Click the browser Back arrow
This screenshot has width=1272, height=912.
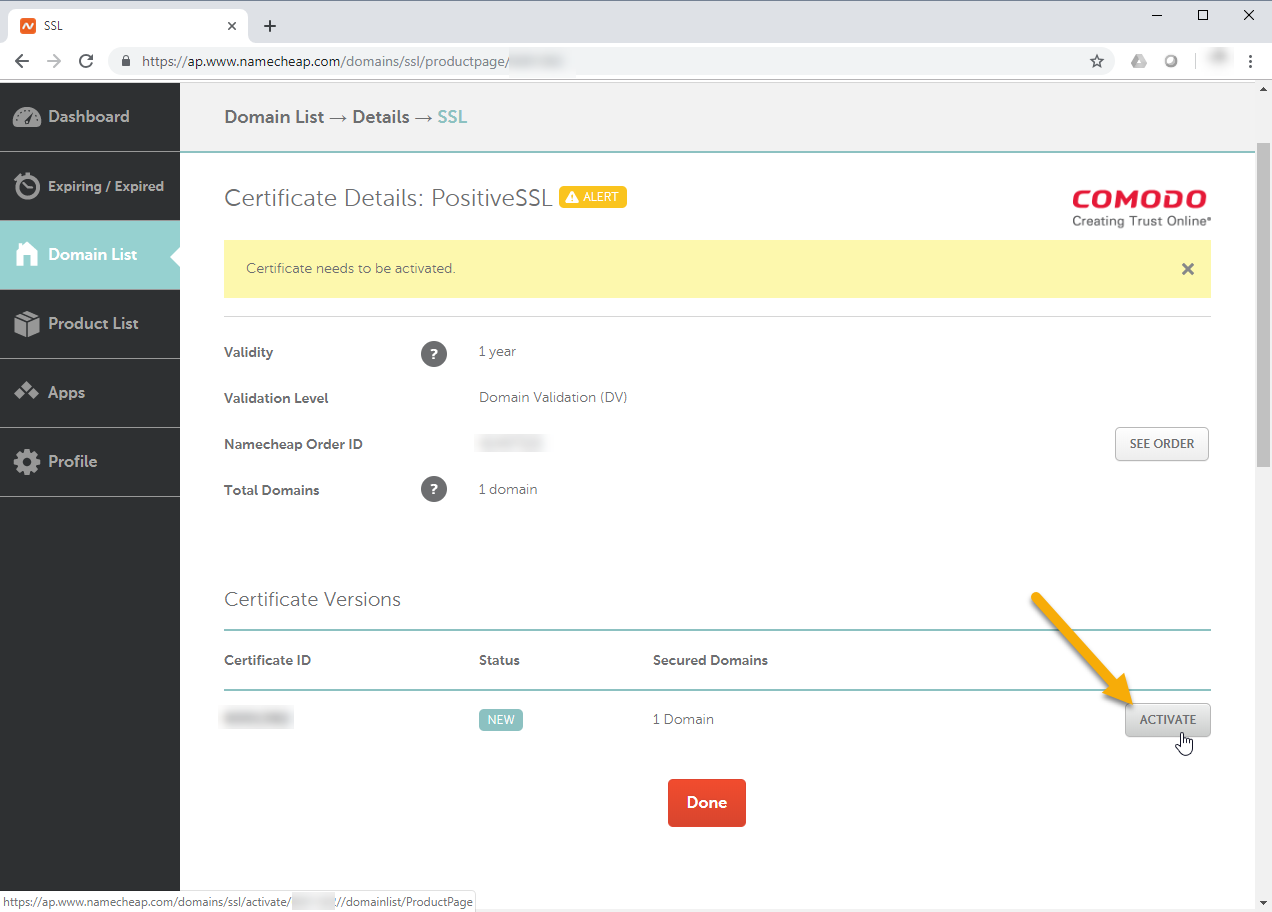tap(22, 61)
